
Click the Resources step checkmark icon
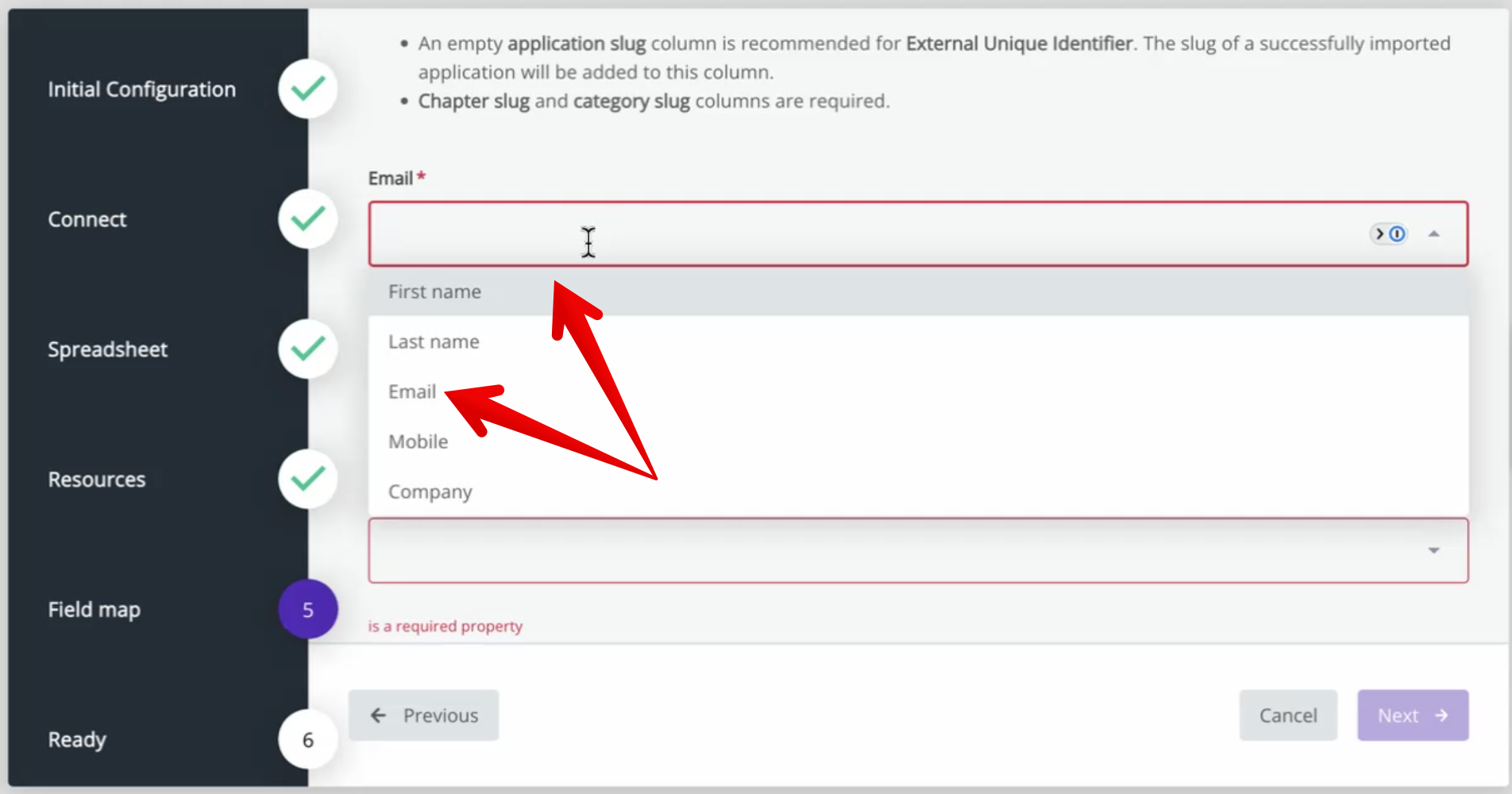[308, 480]
